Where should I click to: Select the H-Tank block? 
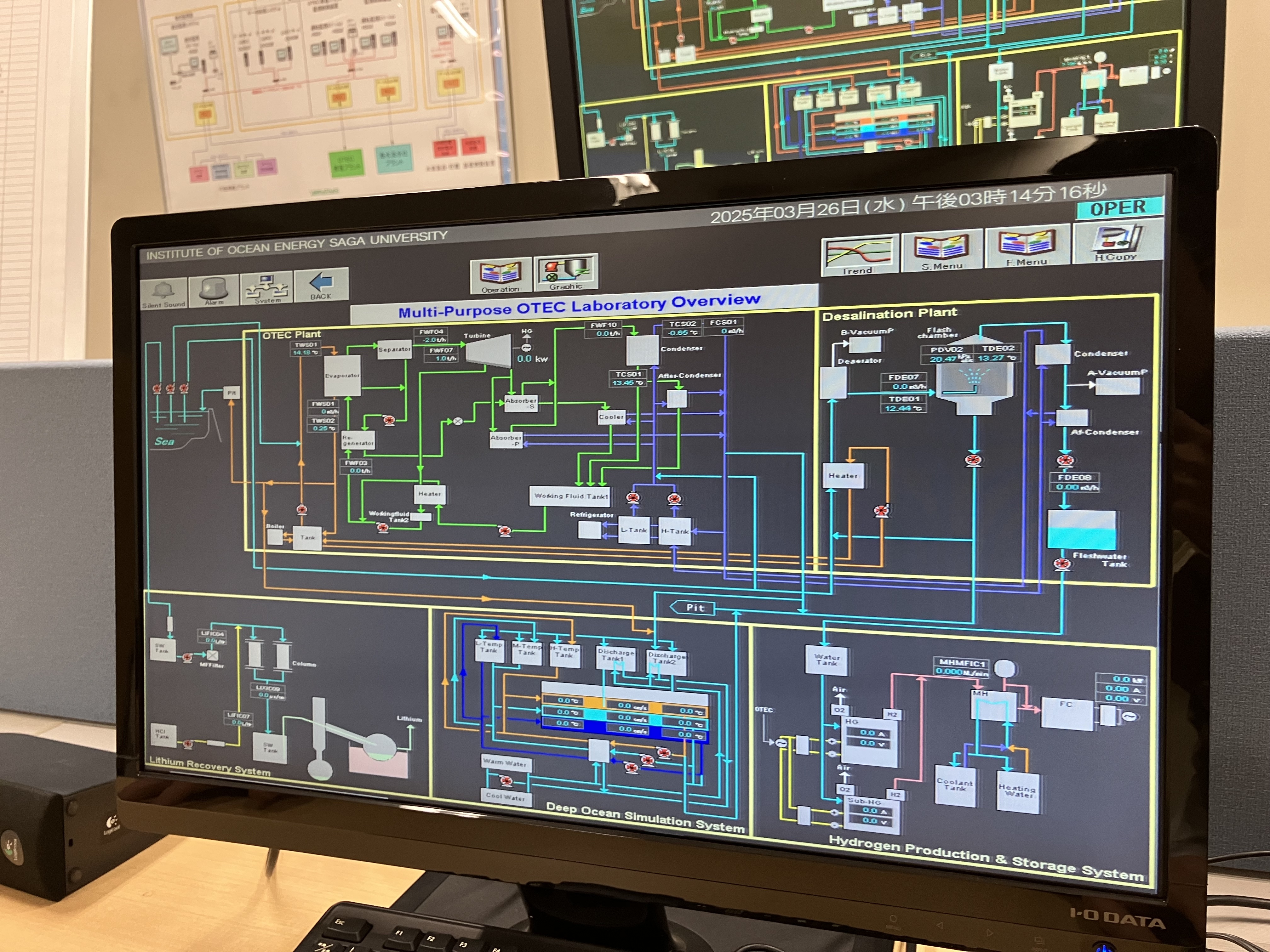pos(675,531)
